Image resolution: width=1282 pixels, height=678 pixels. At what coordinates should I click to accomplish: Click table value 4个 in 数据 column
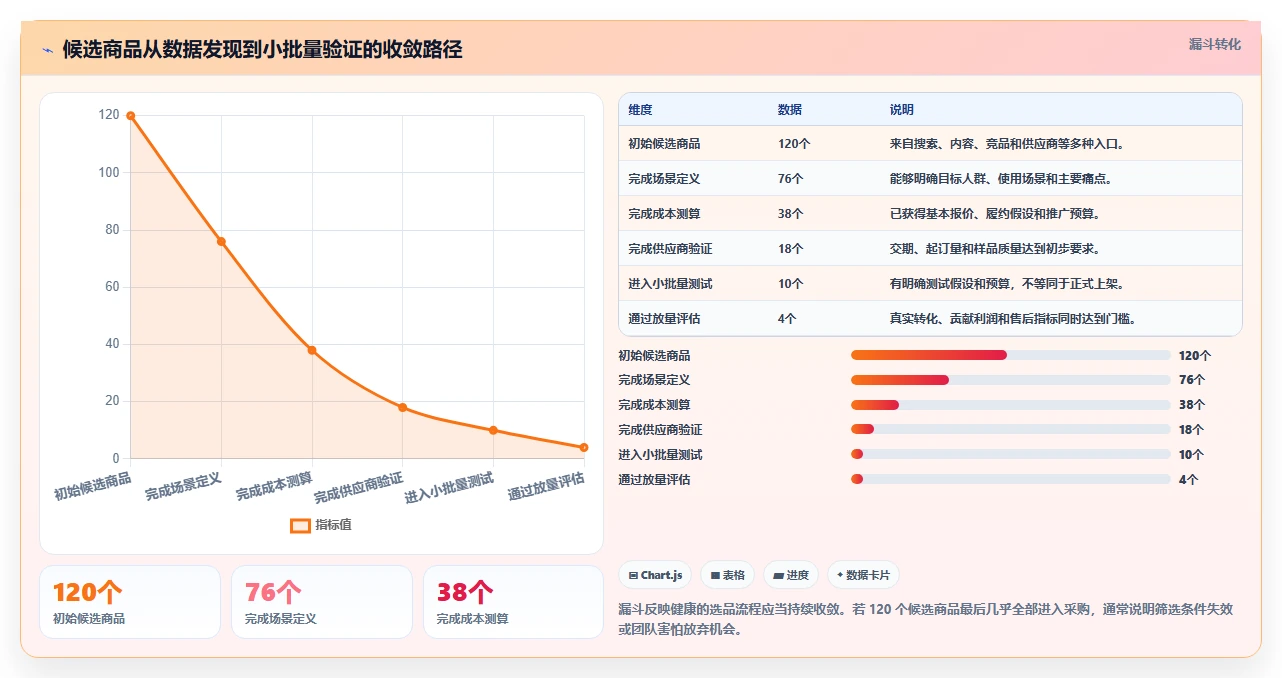pos(787,319)
